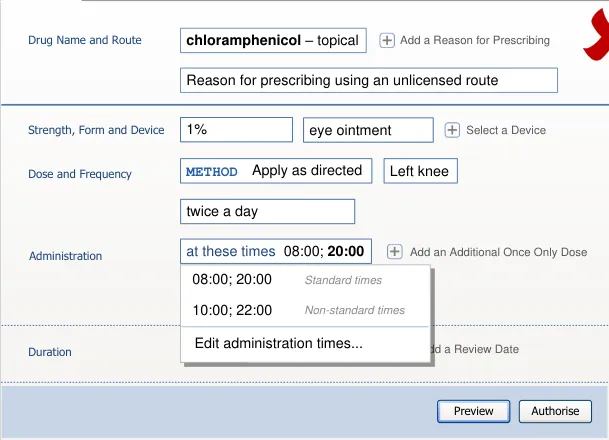Click the unlicensed route reason input field
The height and width of the screenshot is (440, 609).
pos(369,80)
